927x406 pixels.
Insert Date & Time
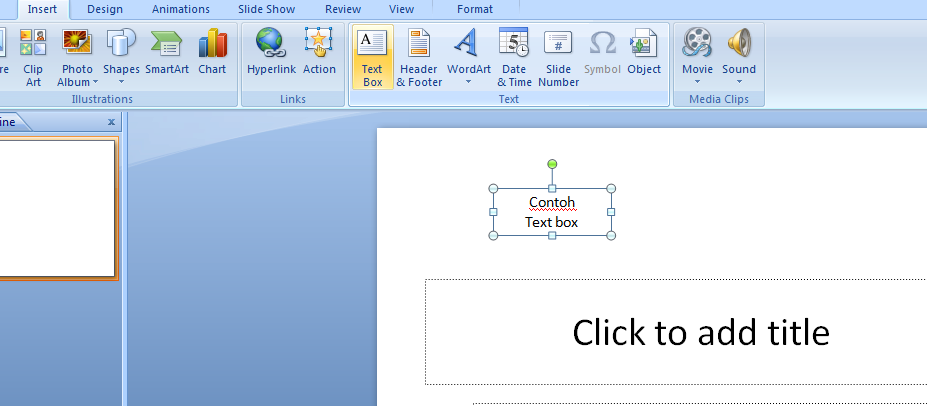(x=514, y=57)
